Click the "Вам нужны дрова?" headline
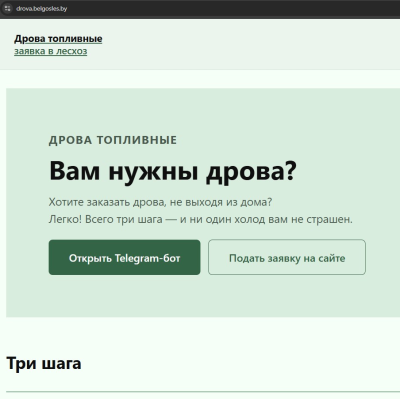400x400 pixels. click(173, 171)
